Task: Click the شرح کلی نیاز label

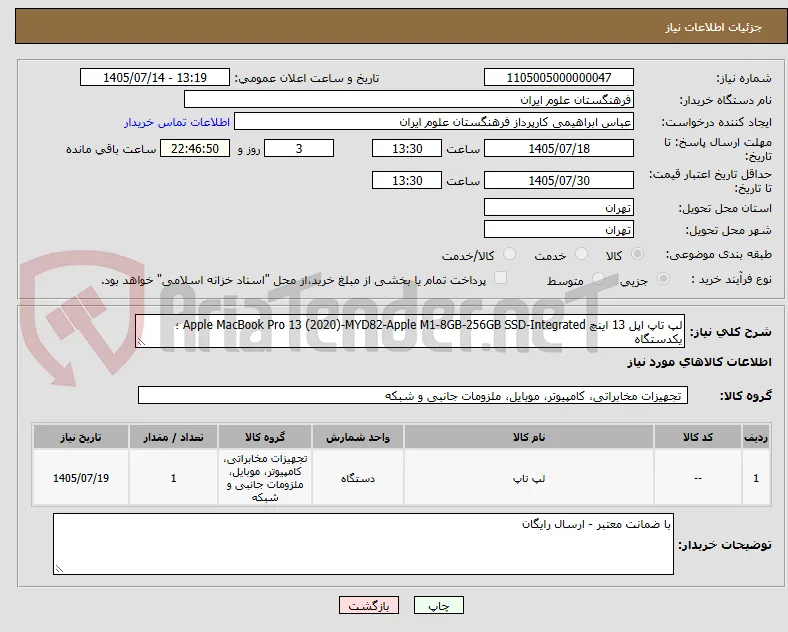Action: pos(731,332)
